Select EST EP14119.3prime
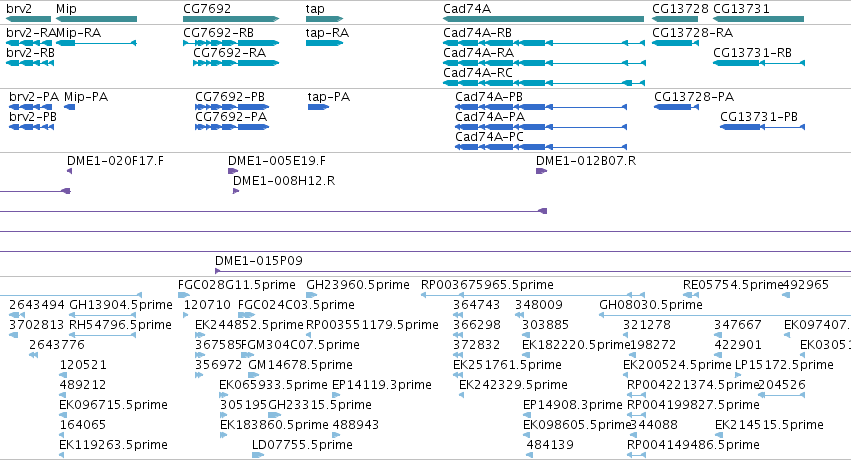The image size is (851, 460). pos(336,395)
